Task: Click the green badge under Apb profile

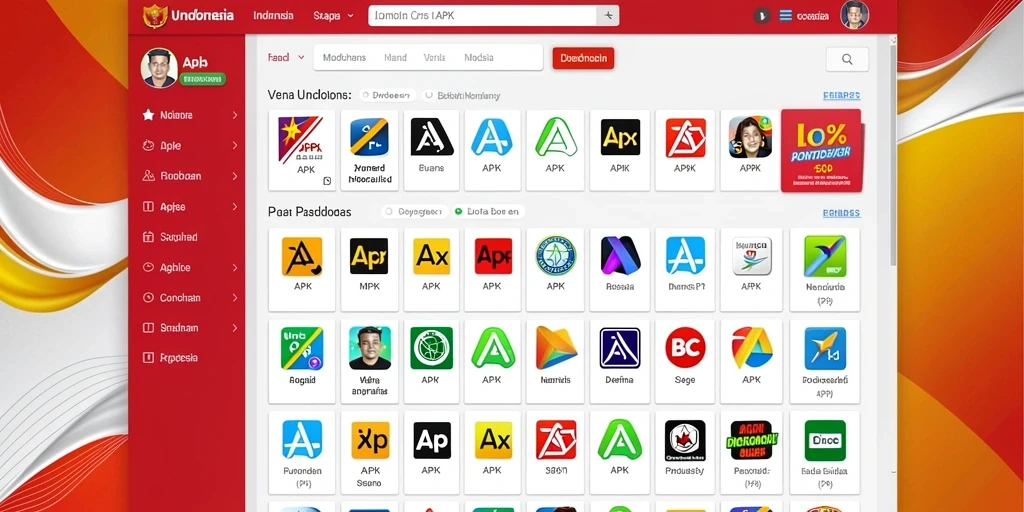Action: click(203, 79)
